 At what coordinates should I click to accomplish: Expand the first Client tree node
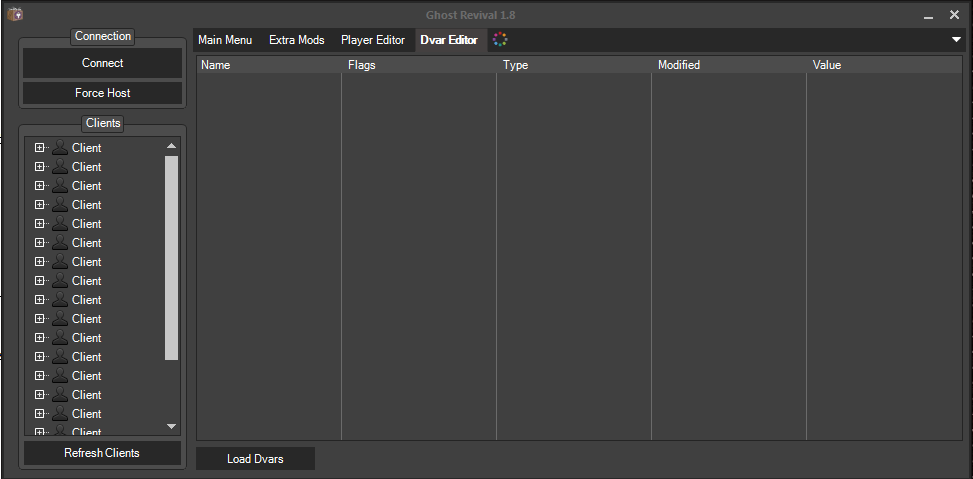click(x=40, y=148)
